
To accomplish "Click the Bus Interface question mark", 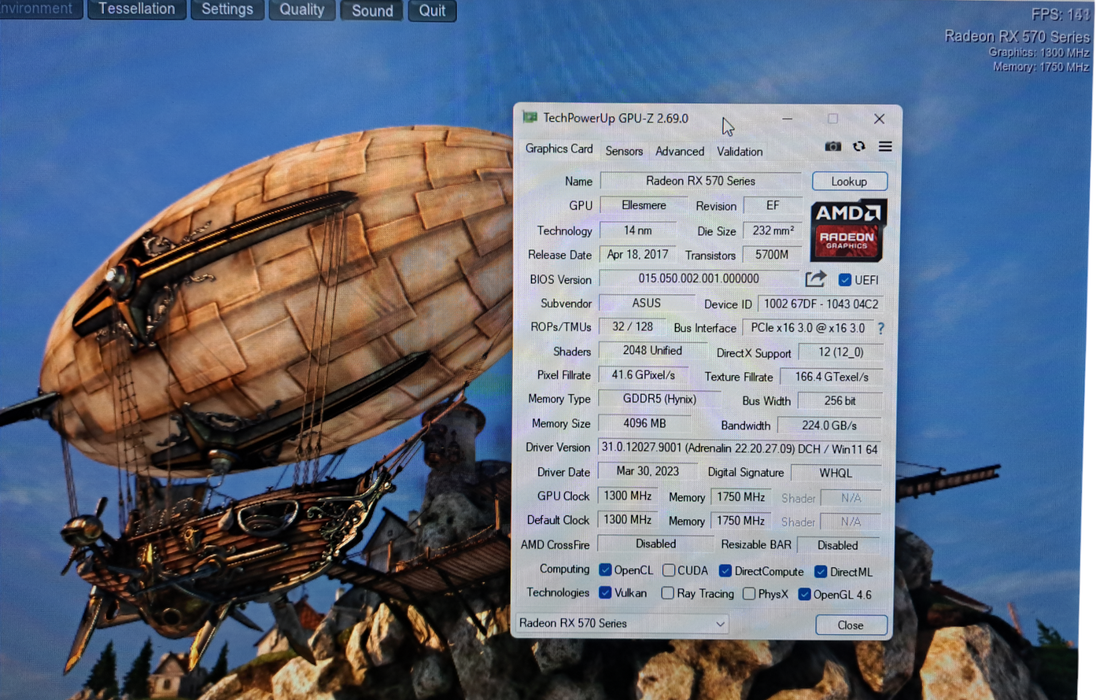I will coord(880,328).
